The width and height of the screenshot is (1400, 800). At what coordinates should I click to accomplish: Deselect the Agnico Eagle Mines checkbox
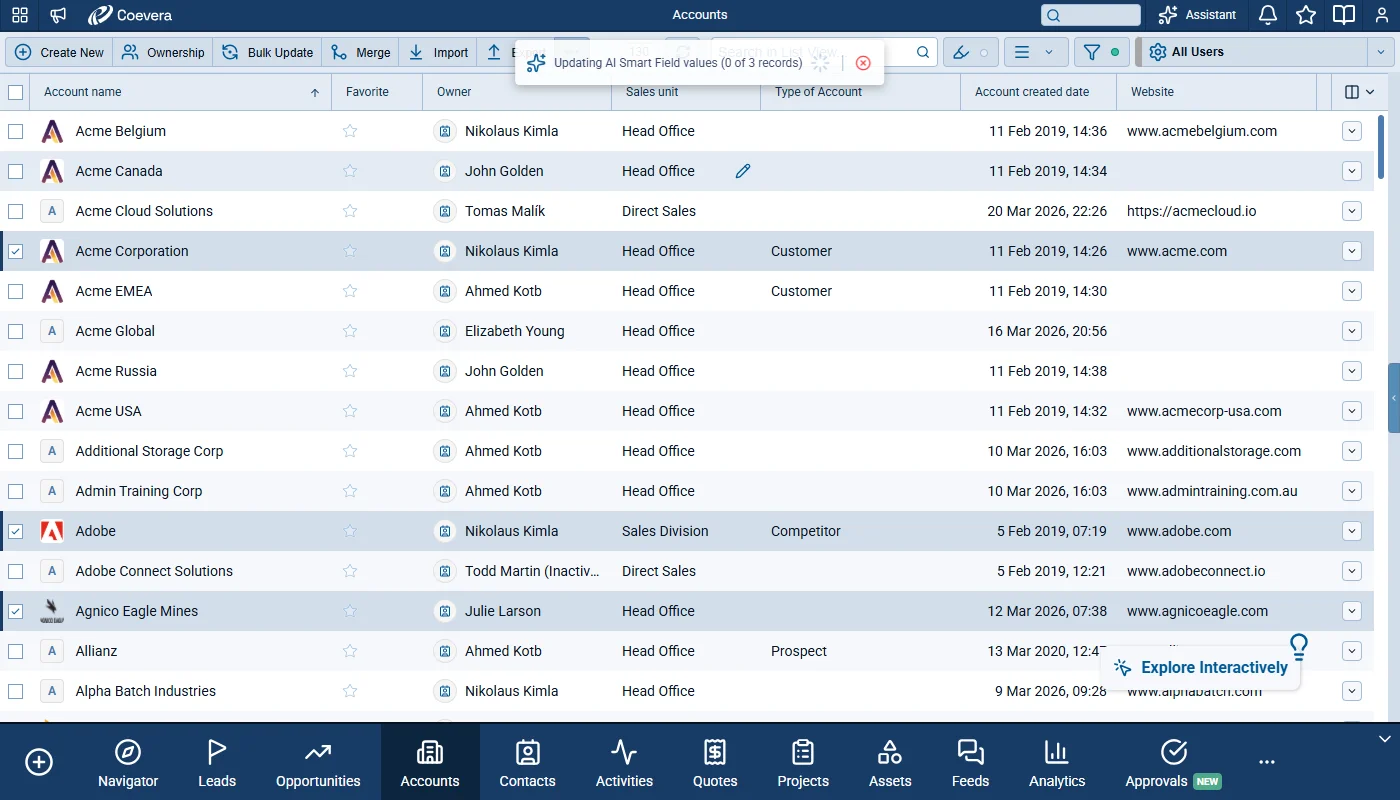click(16, 611)
